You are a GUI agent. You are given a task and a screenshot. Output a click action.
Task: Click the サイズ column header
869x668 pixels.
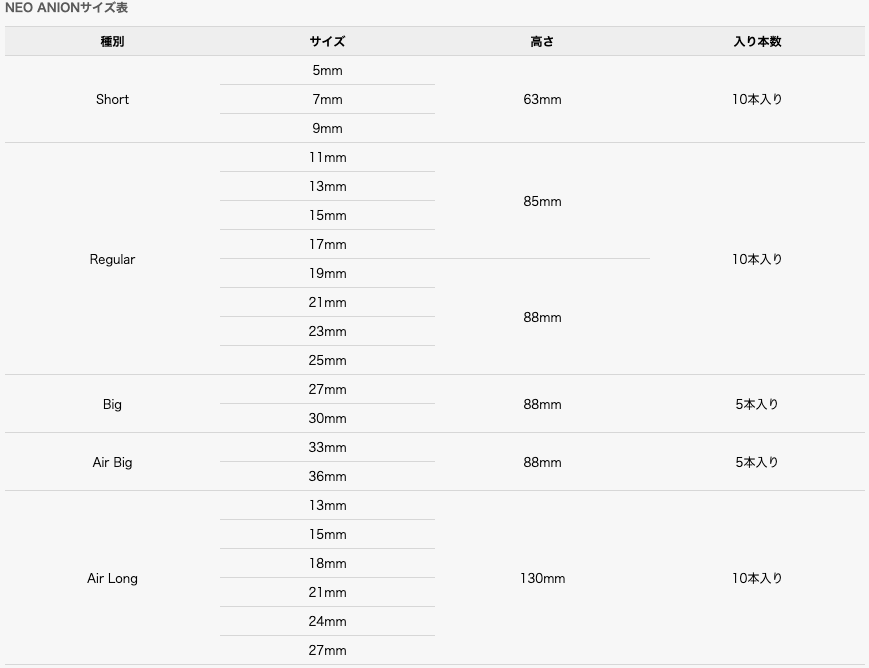coord(327,42)
